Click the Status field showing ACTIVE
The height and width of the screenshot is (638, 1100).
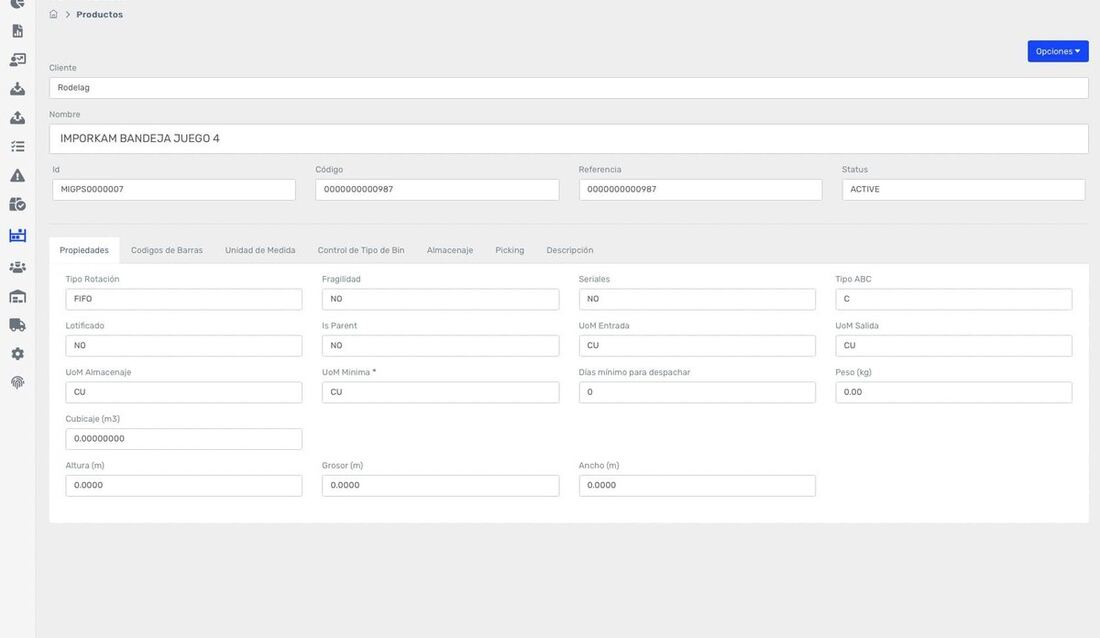point(964,190)
